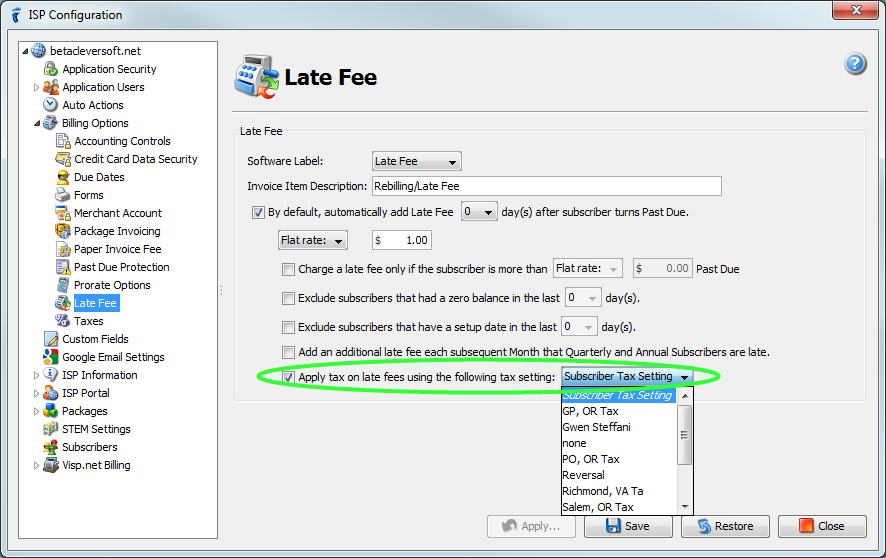Screen dimensions: 886x558
Task: Click the Credit Card Data Security icon
Action: (63, 159)
